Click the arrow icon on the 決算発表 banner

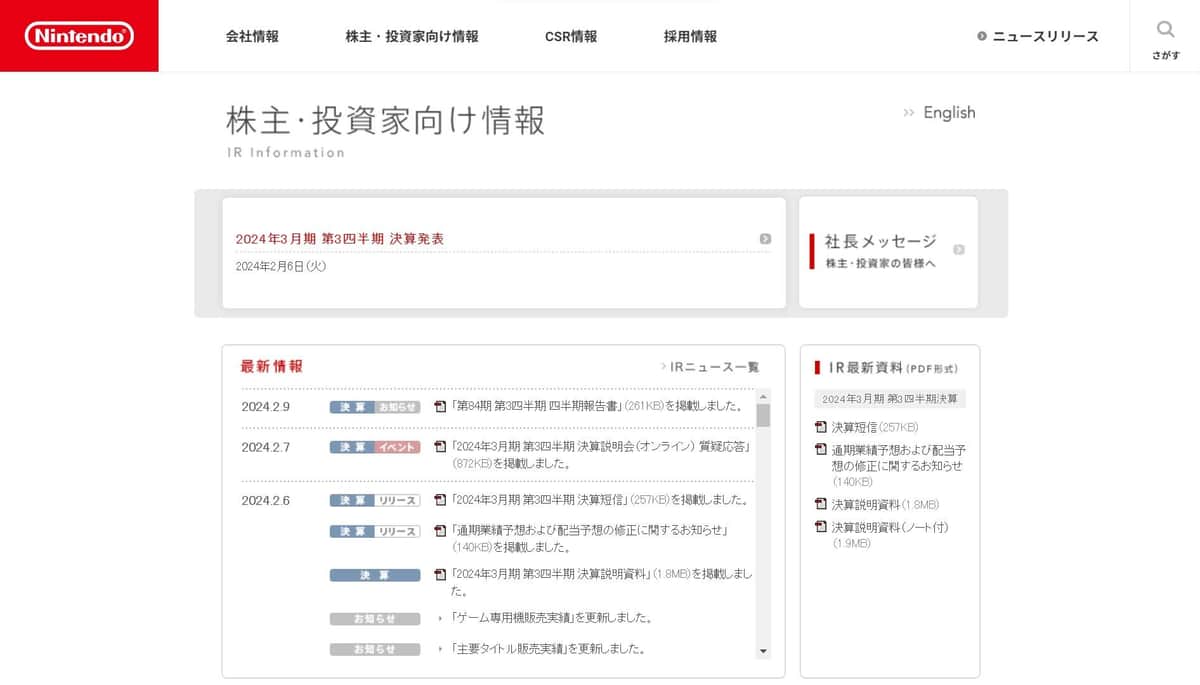(x=765, y=238)
